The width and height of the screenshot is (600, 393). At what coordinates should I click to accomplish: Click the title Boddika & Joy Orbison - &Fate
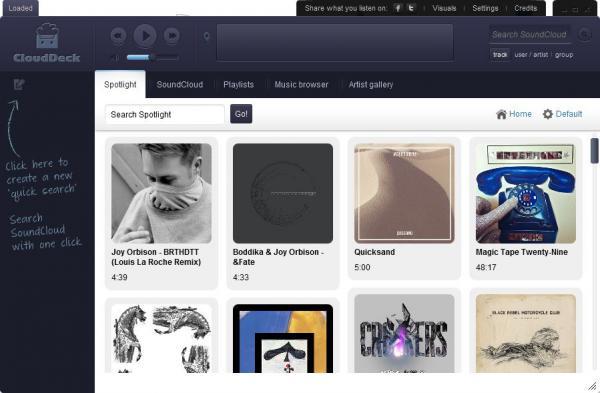pyautogui.click(x=278, y=257)
